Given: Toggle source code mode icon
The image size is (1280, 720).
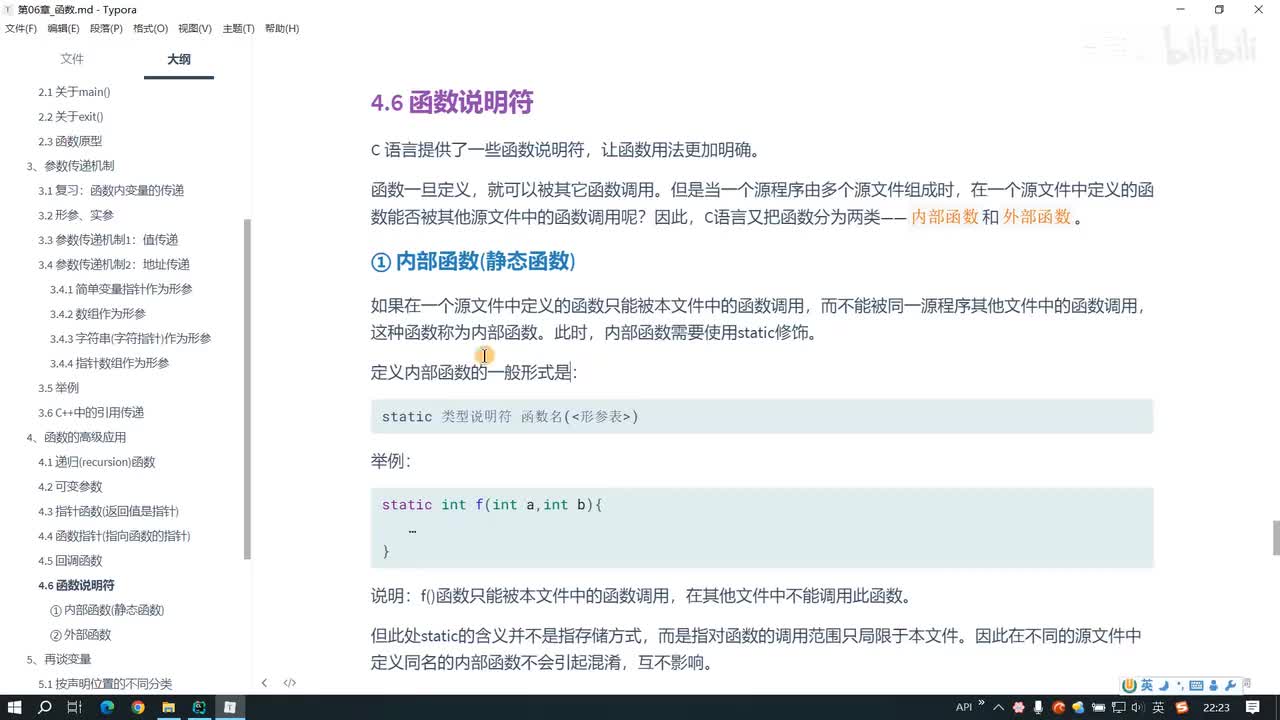Looking at the screenshot, I should [x=290, y=683].
